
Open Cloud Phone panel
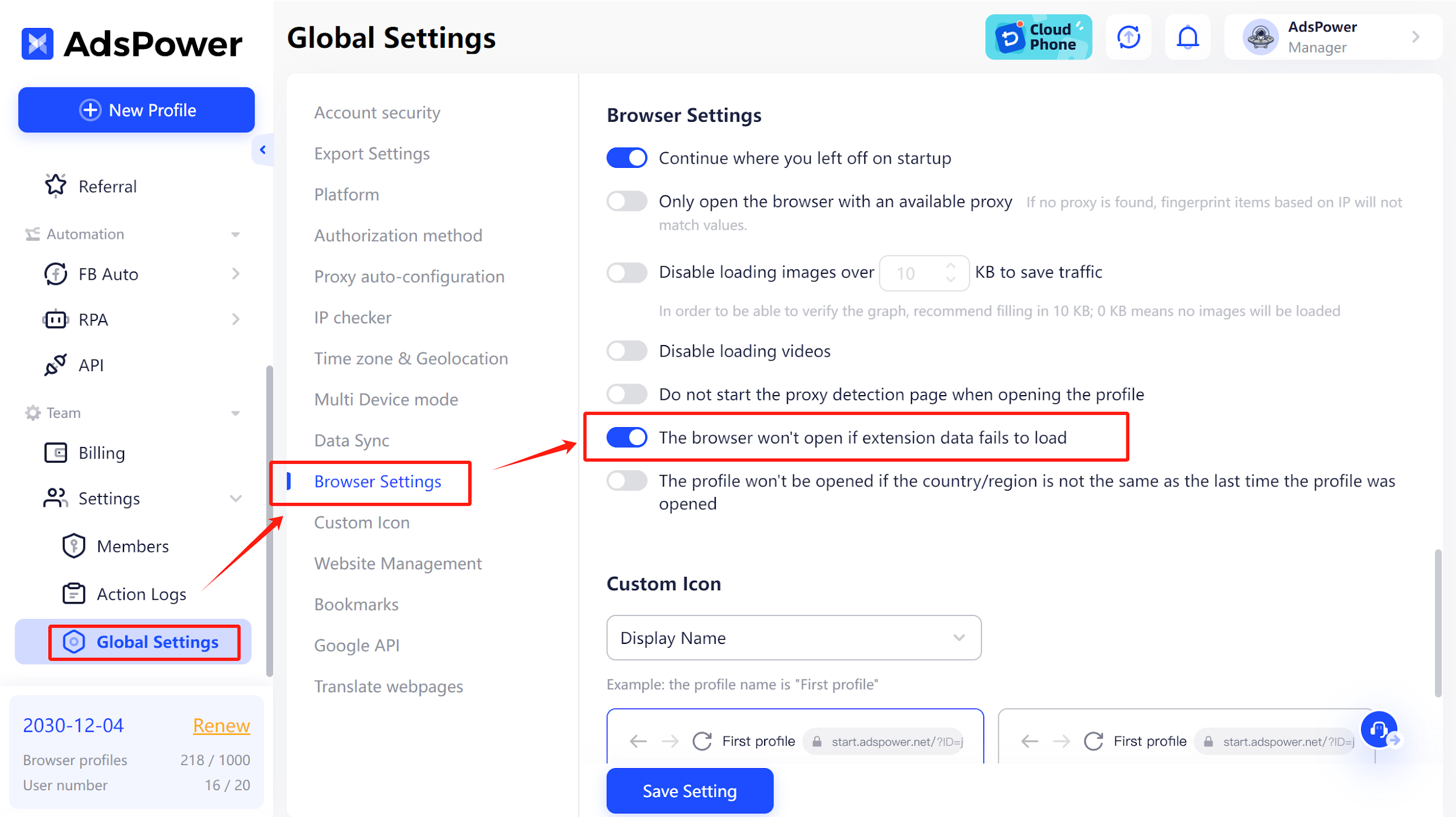[x=1039, y=37]
